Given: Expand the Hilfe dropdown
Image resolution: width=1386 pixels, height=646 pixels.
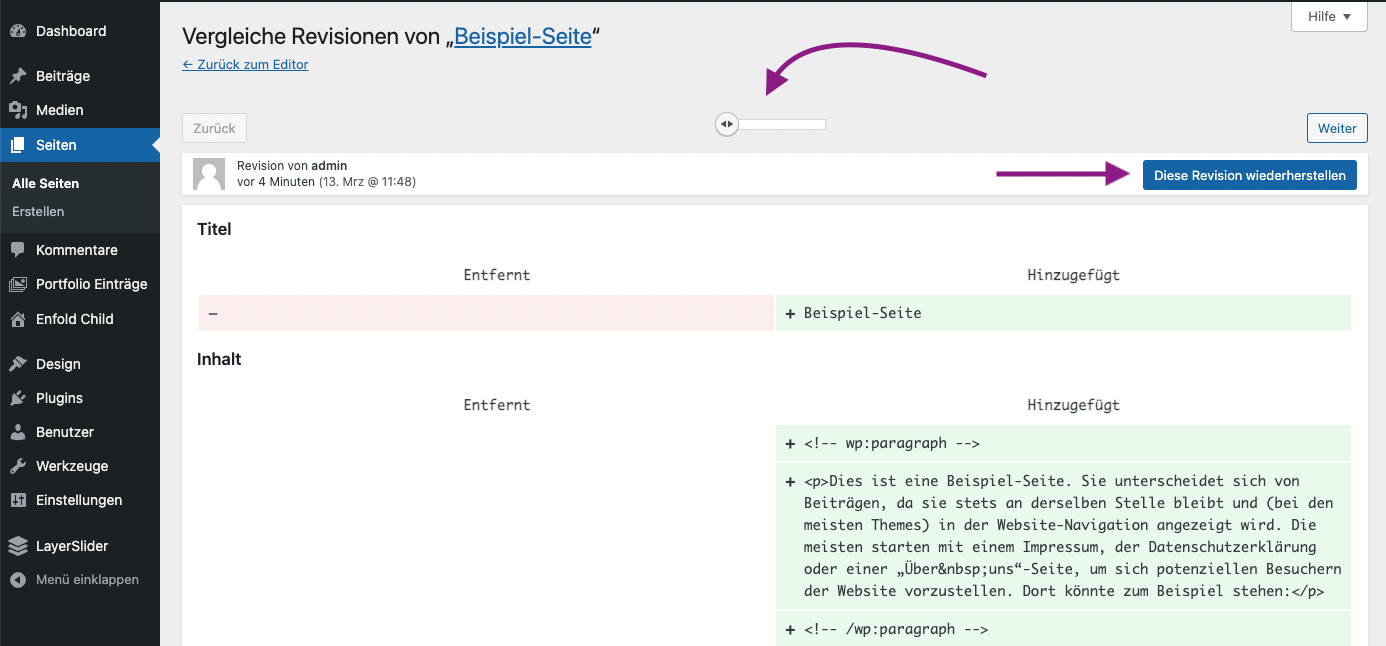Looking at the screenshot, I should pyautogui.click(x=1329, y=16).
